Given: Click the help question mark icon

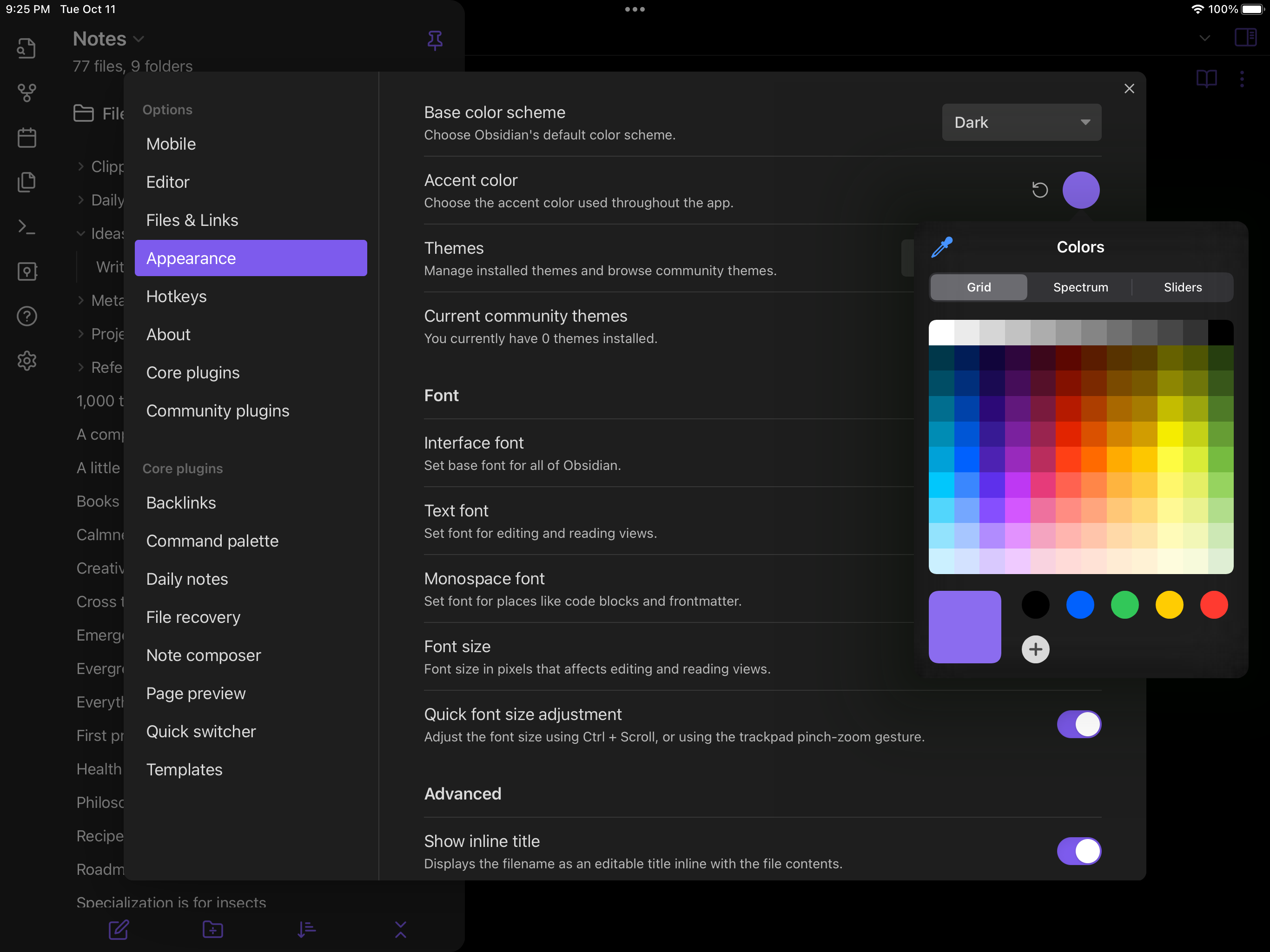Looking at the screenshot, I should coord(26,316).
